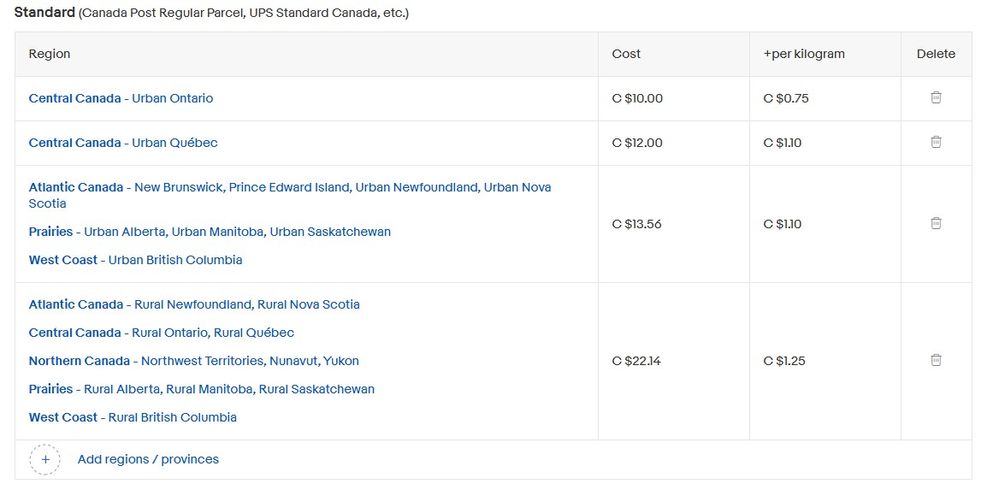Edit Prairies Urban Alberta region link

point(209,232)
